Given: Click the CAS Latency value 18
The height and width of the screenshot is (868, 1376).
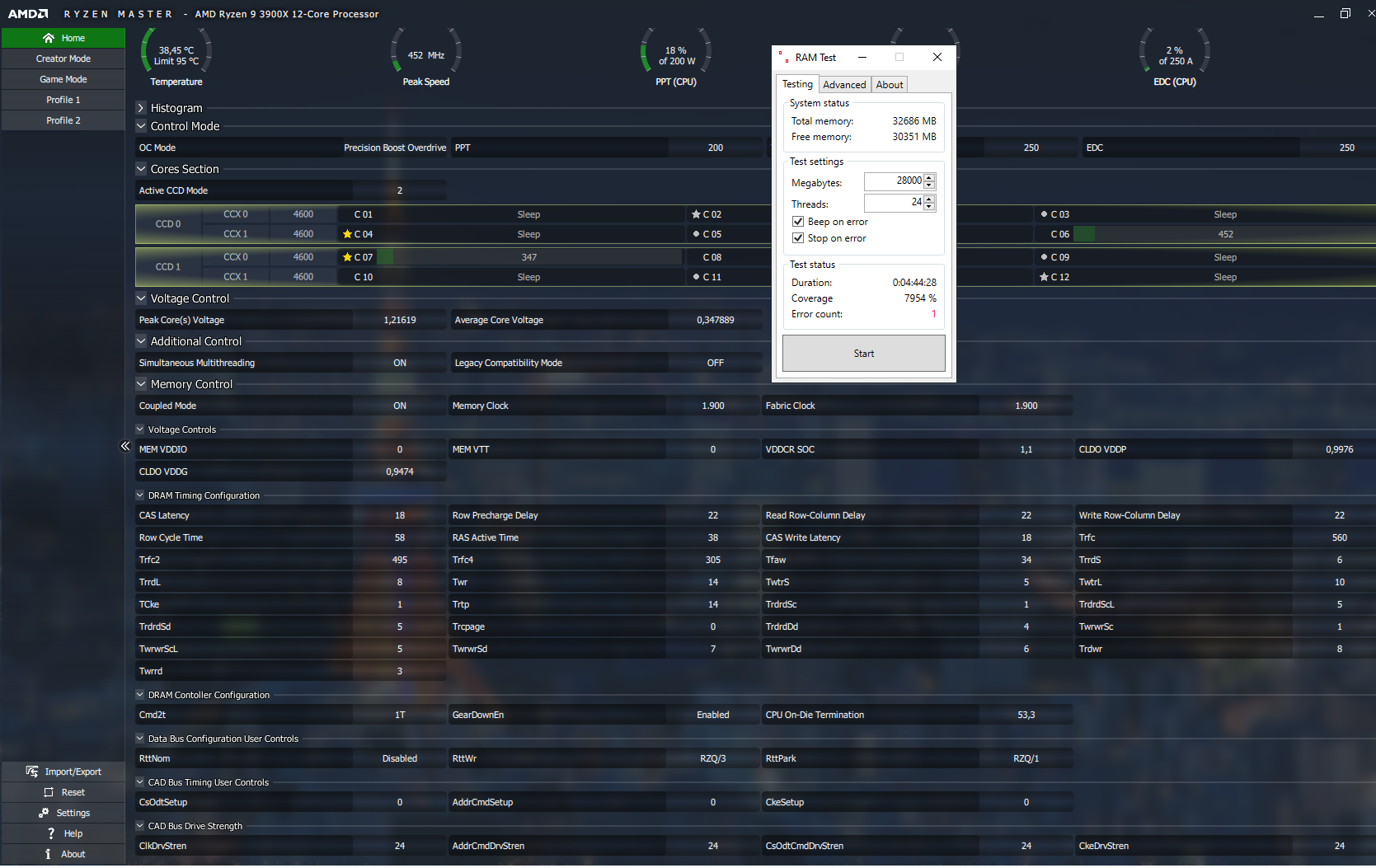Looking at the screenshot, I should [x=400, y=515].
